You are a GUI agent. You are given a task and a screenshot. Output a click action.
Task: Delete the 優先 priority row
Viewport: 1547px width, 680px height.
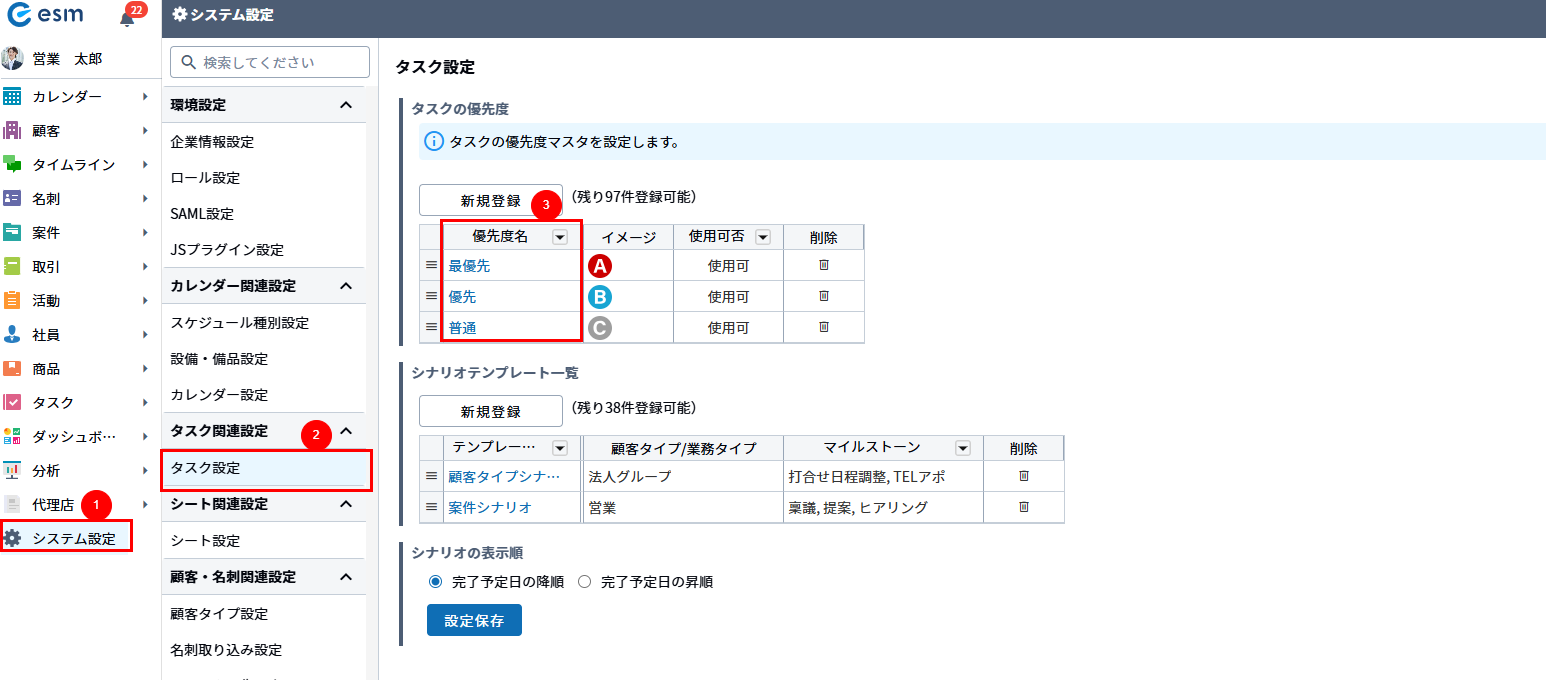824,296
